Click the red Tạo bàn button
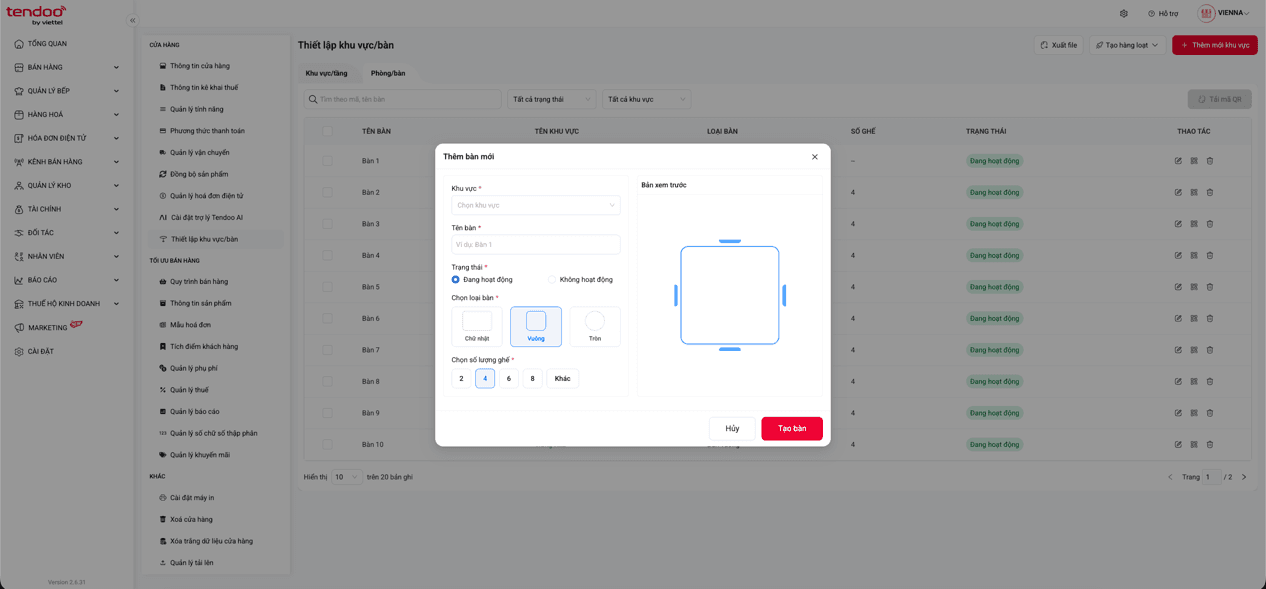The width and height of the screenshot is (1266, 589). coord(792,428)
